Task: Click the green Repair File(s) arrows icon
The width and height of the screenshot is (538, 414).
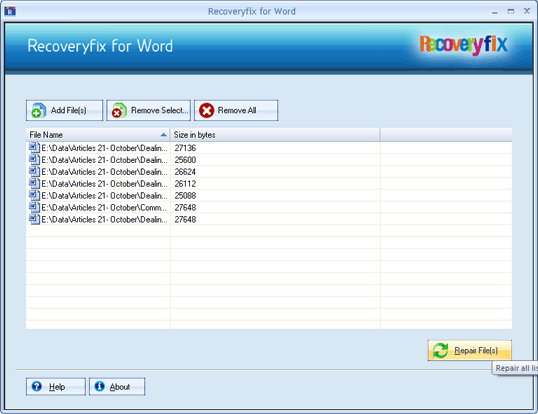Action: (x=440, y=350)
